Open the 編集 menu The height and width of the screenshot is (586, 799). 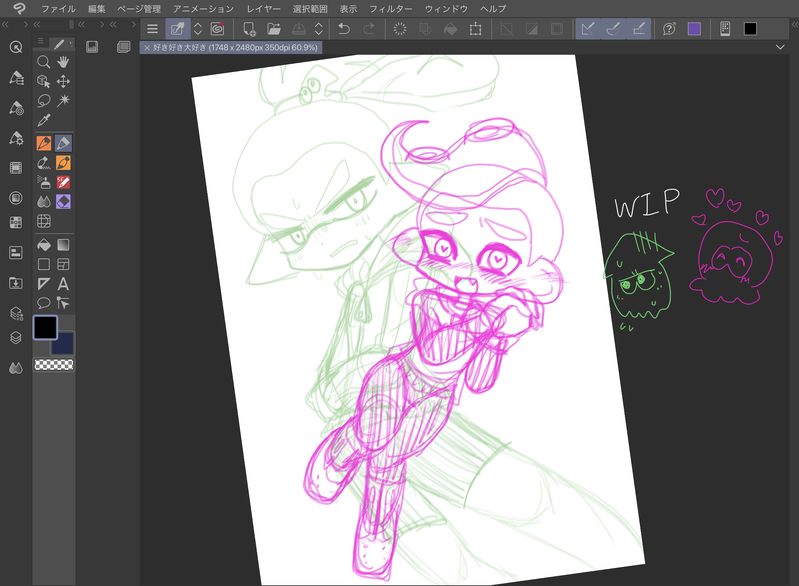[96, 9]
